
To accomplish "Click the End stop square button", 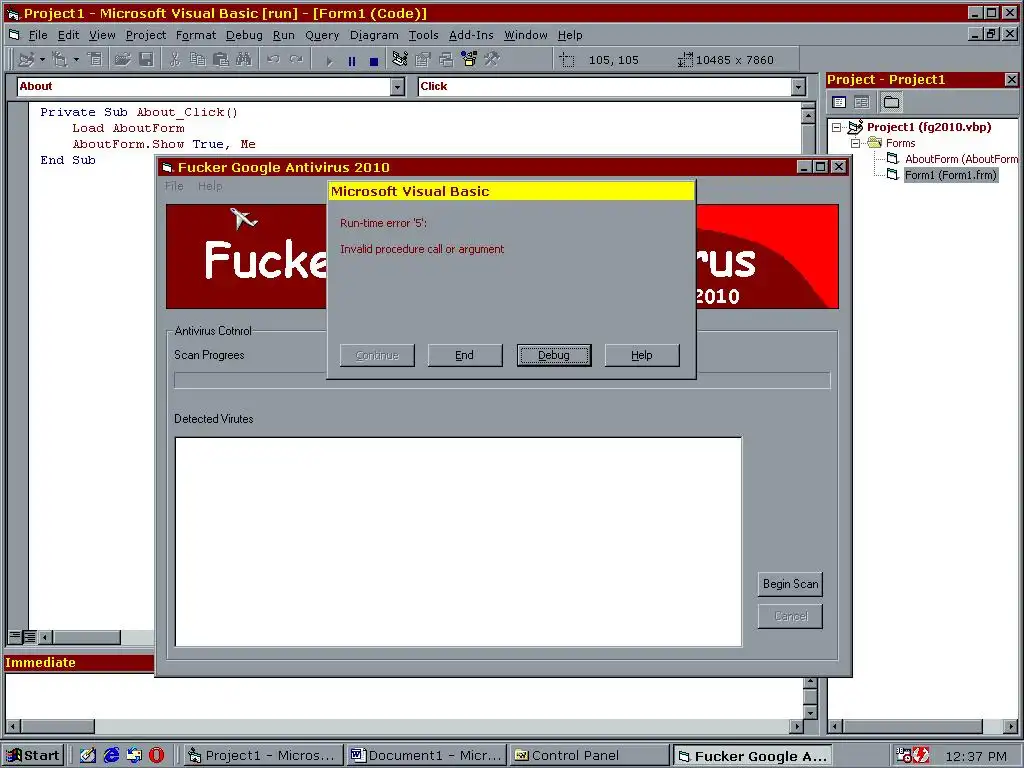I will (374, 61).
